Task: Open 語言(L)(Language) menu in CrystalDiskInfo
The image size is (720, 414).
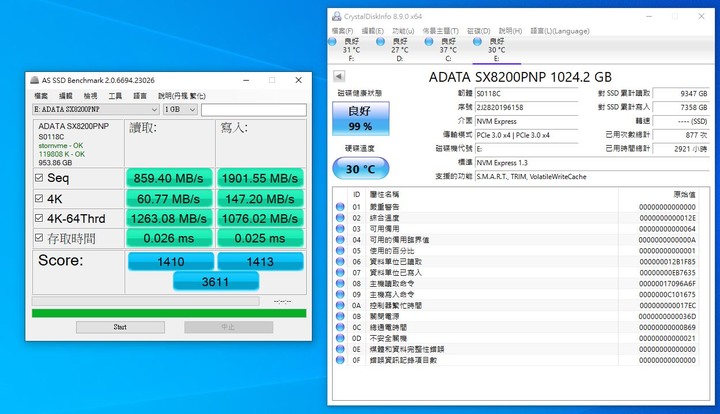Action: (560, 31)
